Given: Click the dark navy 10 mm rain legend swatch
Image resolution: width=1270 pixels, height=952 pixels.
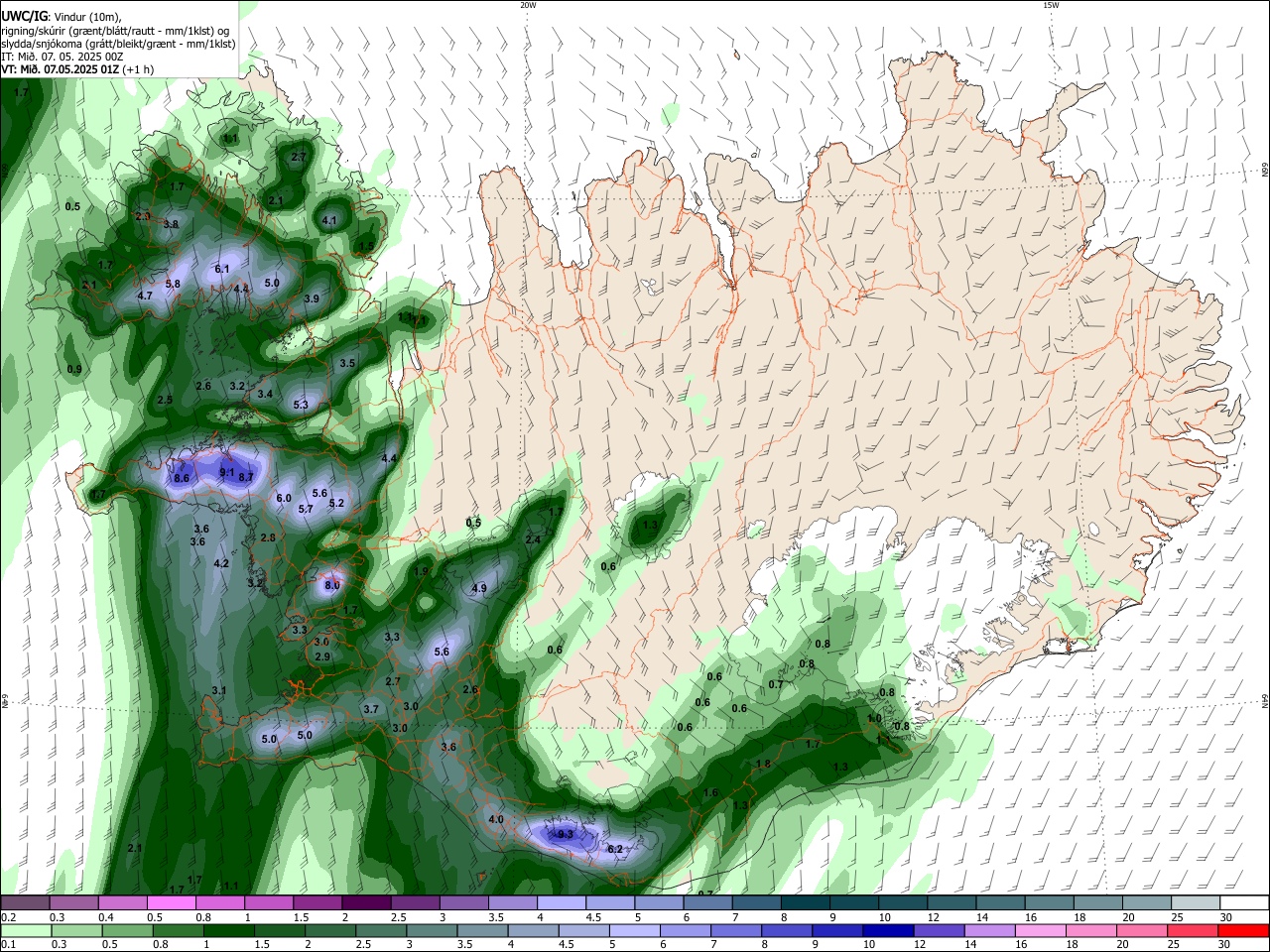Looking at the screenshot, I should pos(886,930).
